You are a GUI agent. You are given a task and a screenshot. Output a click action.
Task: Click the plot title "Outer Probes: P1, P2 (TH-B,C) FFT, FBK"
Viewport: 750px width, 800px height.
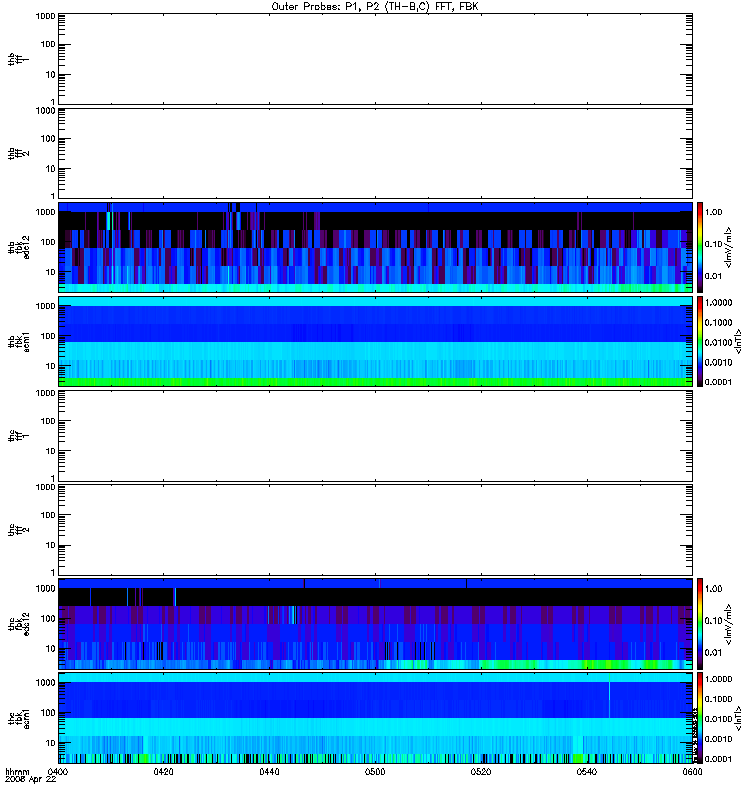pos(375,7)
